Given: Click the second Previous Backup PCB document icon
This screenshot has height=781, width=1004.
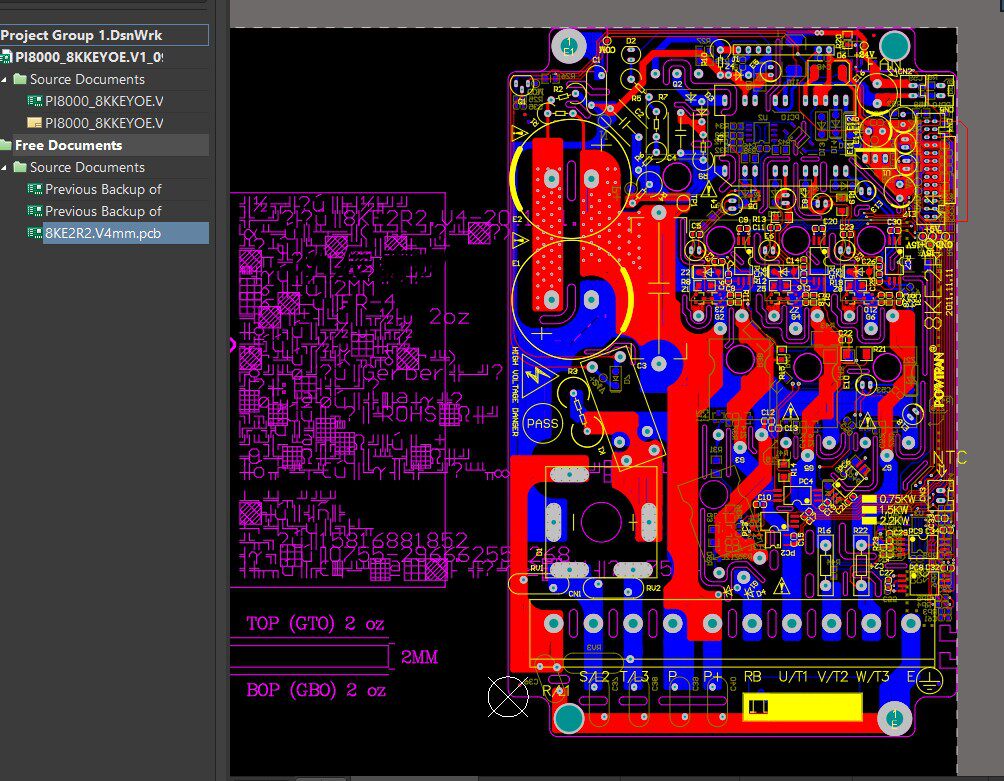Looking at the screenshot, I should coord(34,210).
